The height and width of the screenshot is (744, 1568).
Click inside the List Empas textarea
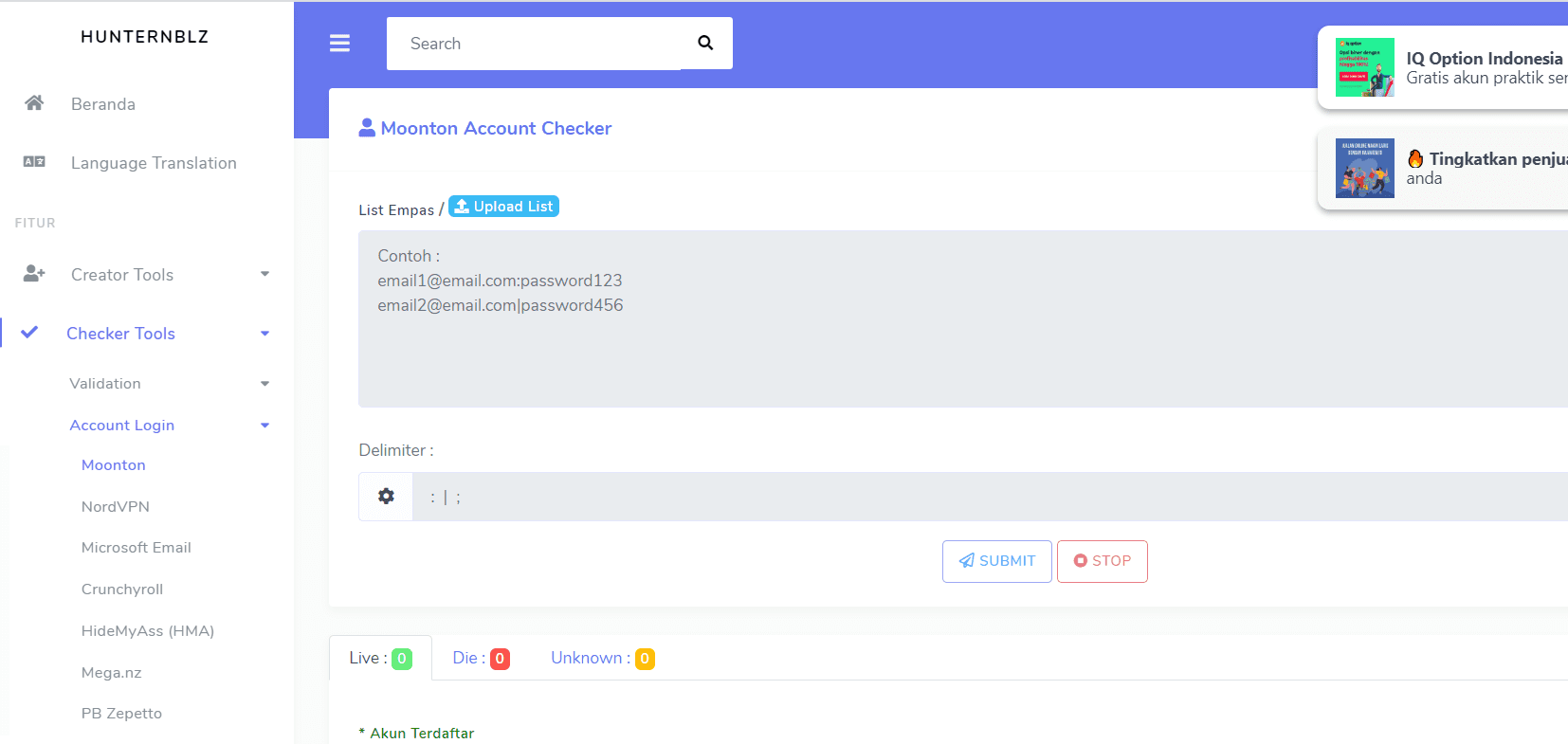point(963,319)
